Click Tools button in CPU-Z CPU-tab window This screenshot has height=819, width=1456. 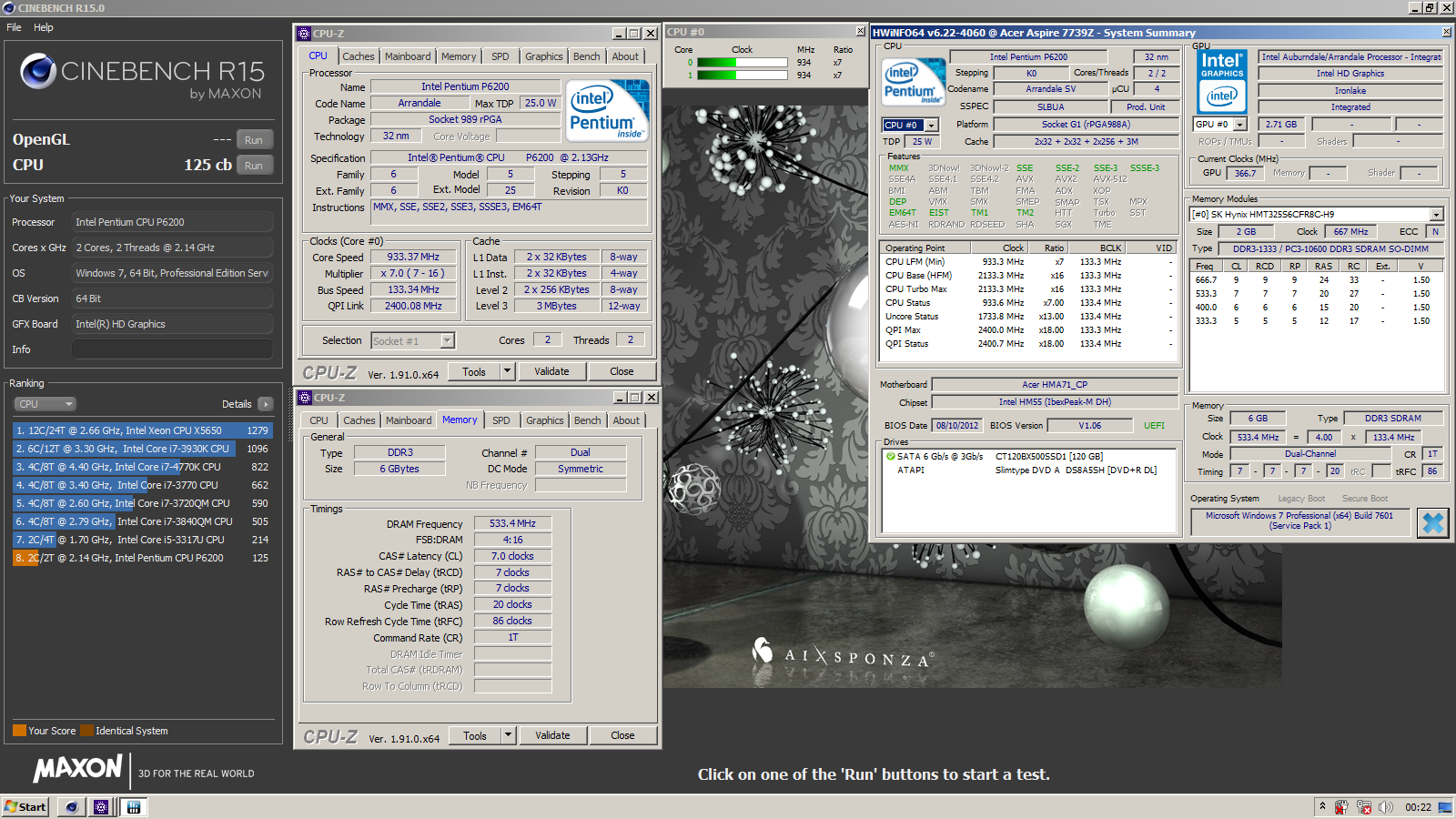pyautogui.click(x=474, y=371)
